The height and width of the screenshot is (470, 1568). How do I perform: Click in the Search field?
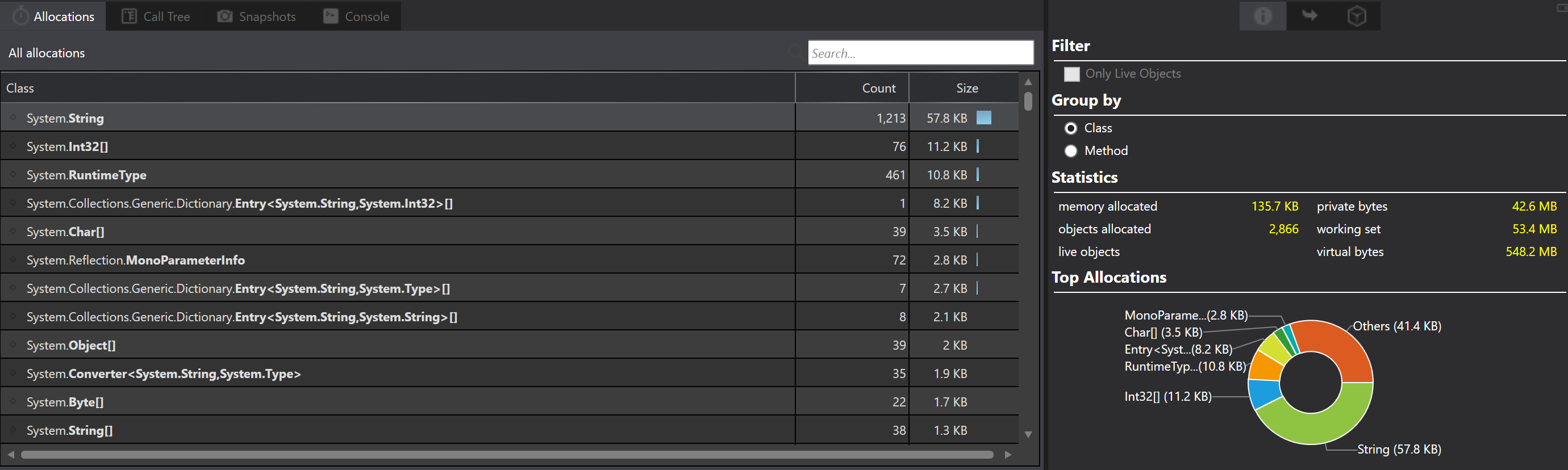point(920,53)
